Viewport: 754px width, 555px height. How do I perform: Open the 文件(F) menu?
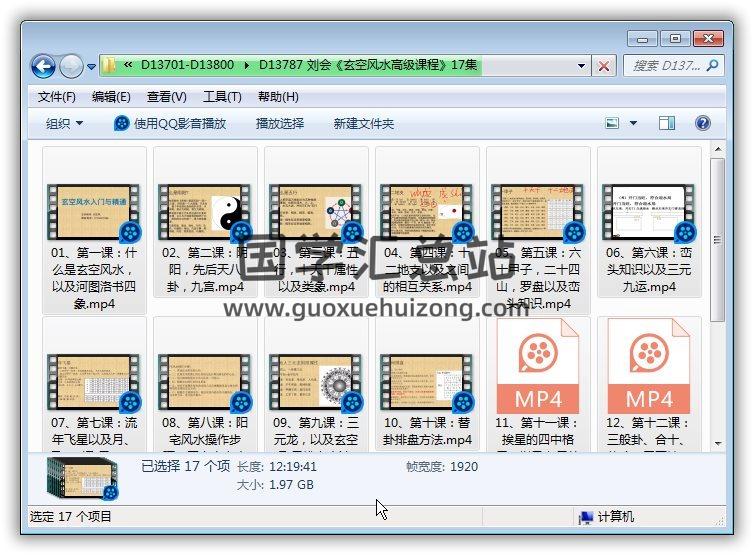click(57, 97)
